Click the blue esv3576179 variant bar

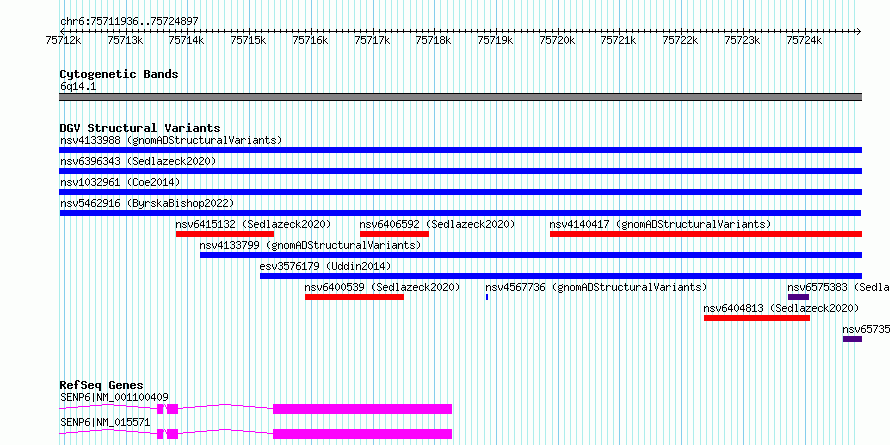tap(561, 276)
